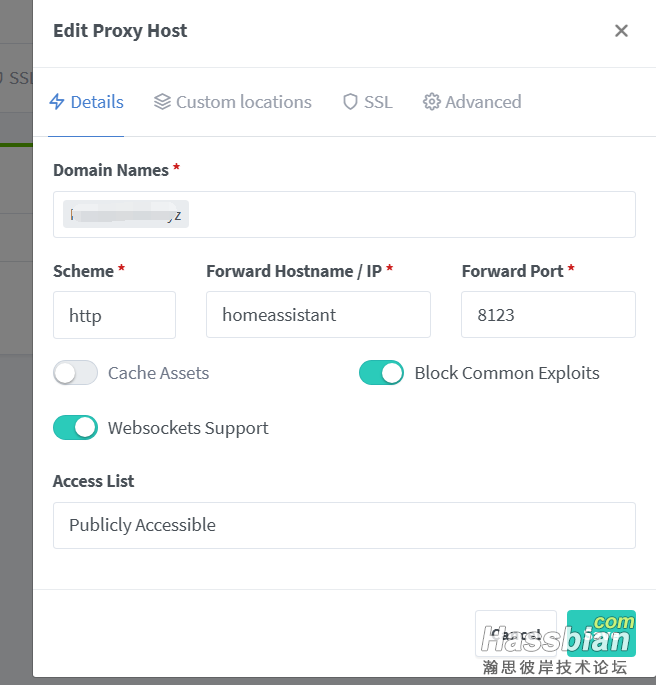This screenshot has width=656, height=685.
Task: Open the Access List Publicly Accessible dropdown
Action: (344, 525)
